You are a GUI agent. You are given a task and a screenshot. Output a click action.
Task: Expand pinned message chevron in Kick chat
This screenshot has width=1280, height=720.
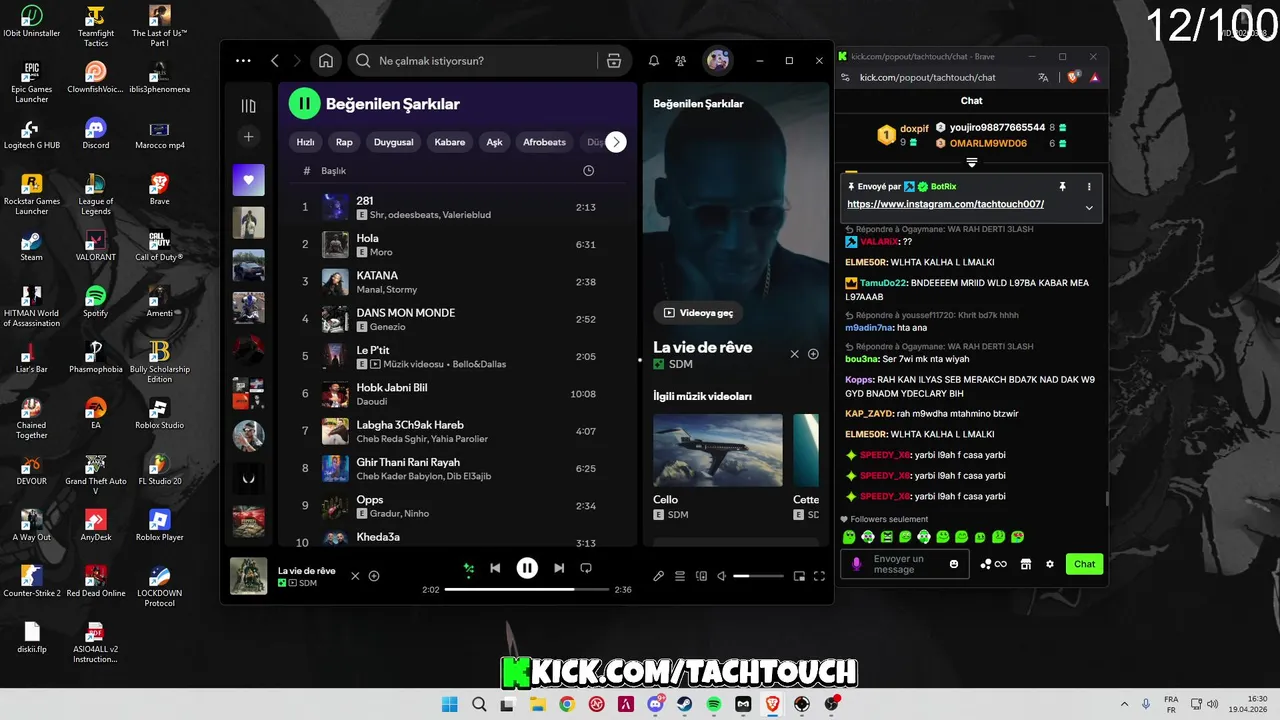[x=1089, y=208]
